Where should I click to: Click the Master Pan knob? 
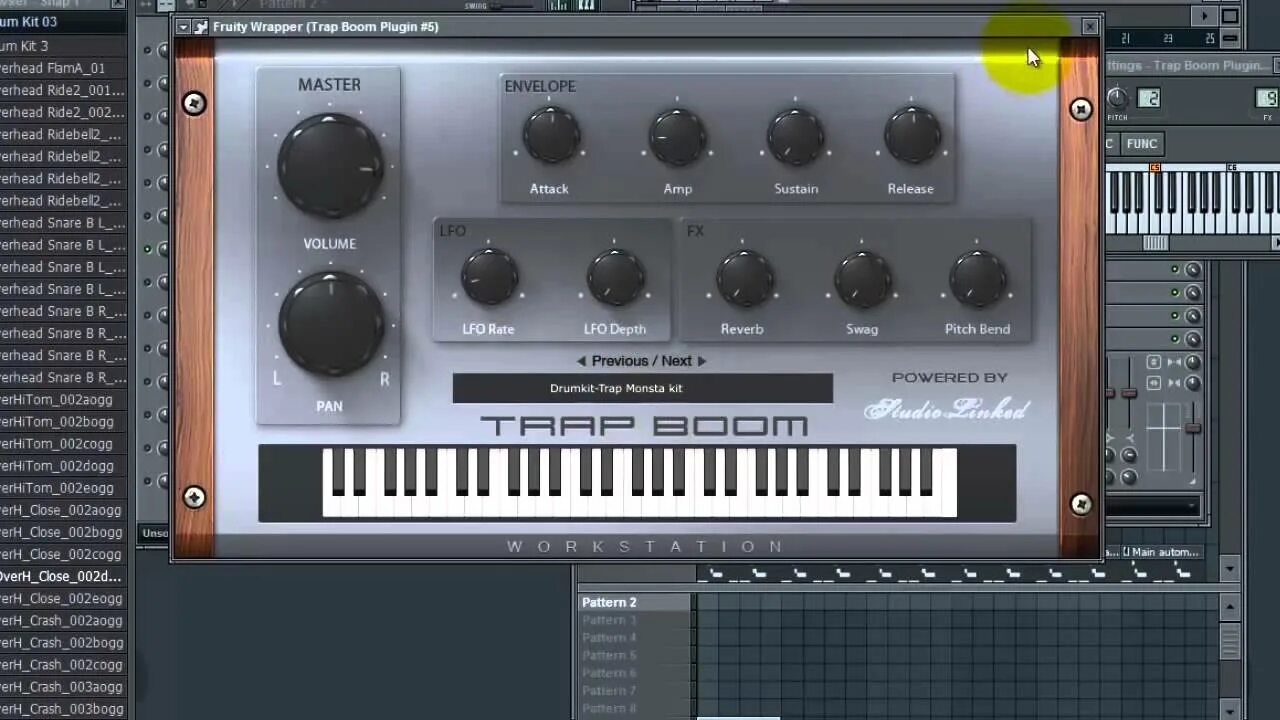pos(331,325)
